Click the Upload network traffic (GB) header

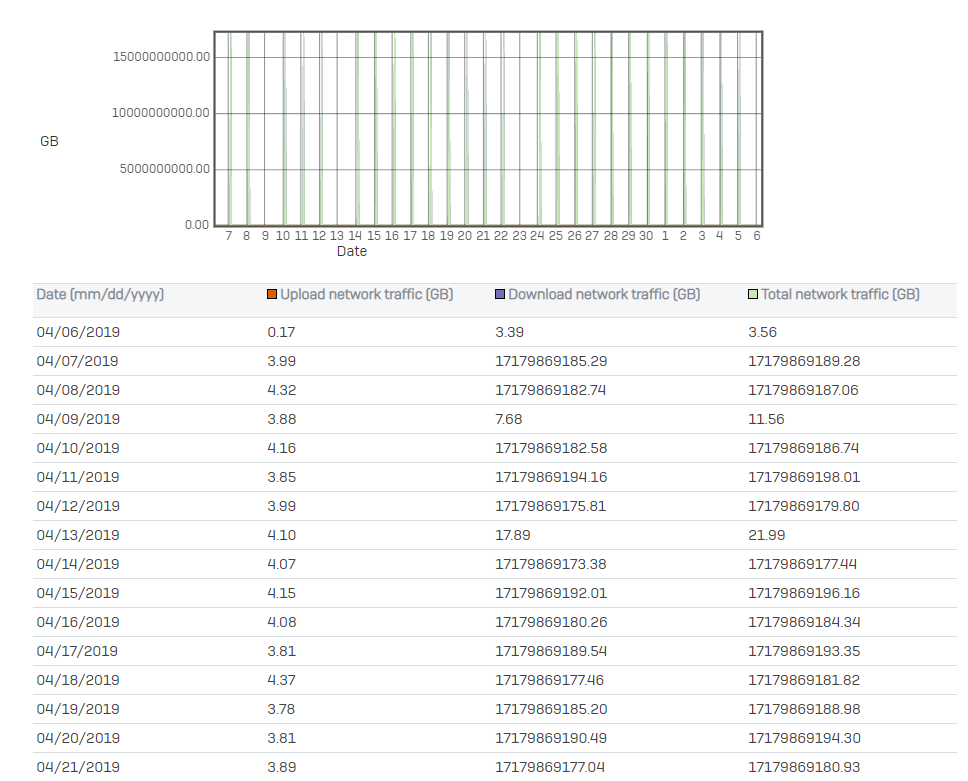point(366,295)
